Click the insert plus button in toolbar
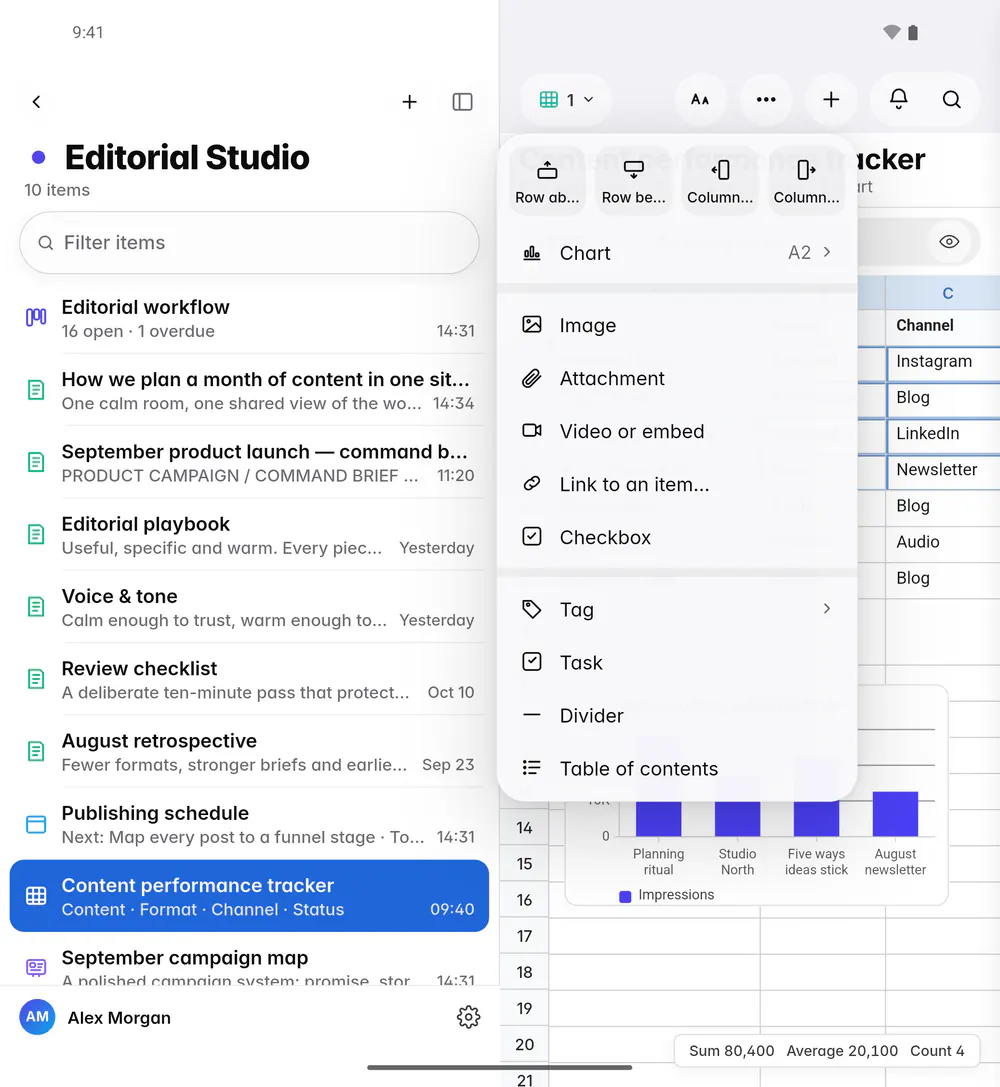 point(831,100)
